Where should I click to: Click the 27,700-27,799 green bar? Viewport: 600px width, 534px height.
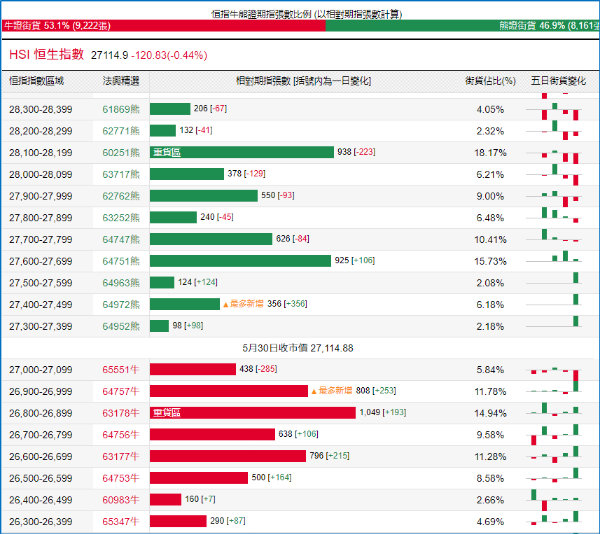(x=211, y=239)
